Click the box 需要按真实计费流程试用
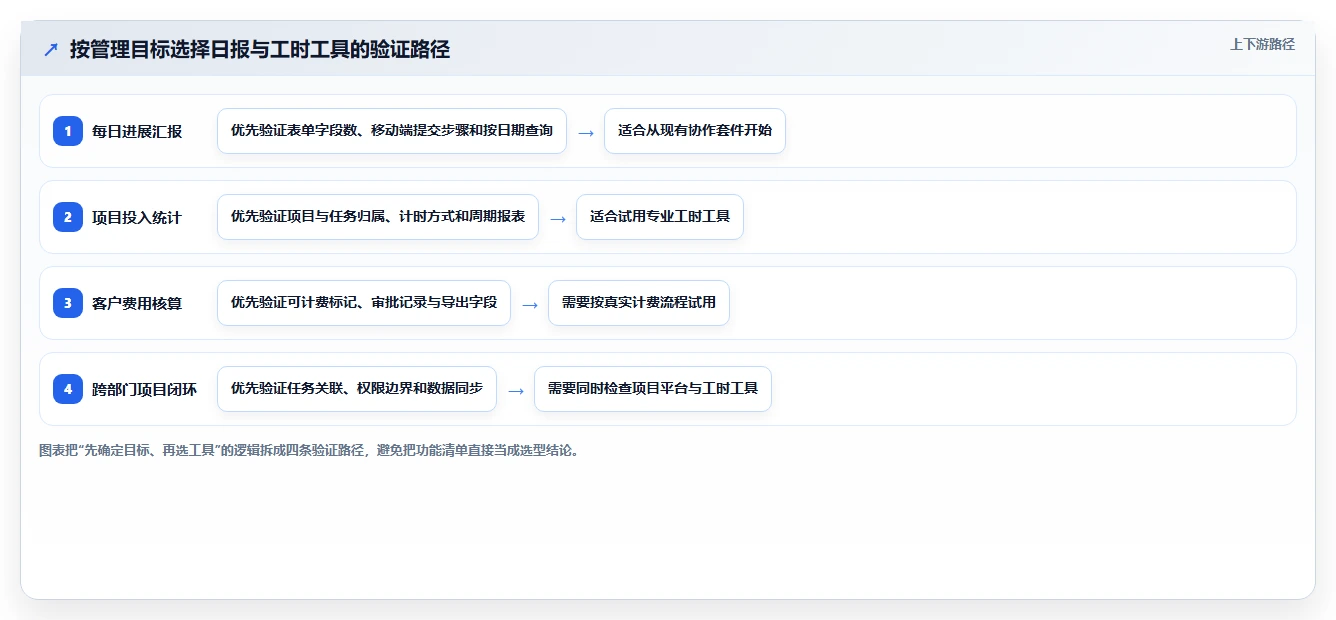The width and height of the screenshot is (1336, 620). 639,303
